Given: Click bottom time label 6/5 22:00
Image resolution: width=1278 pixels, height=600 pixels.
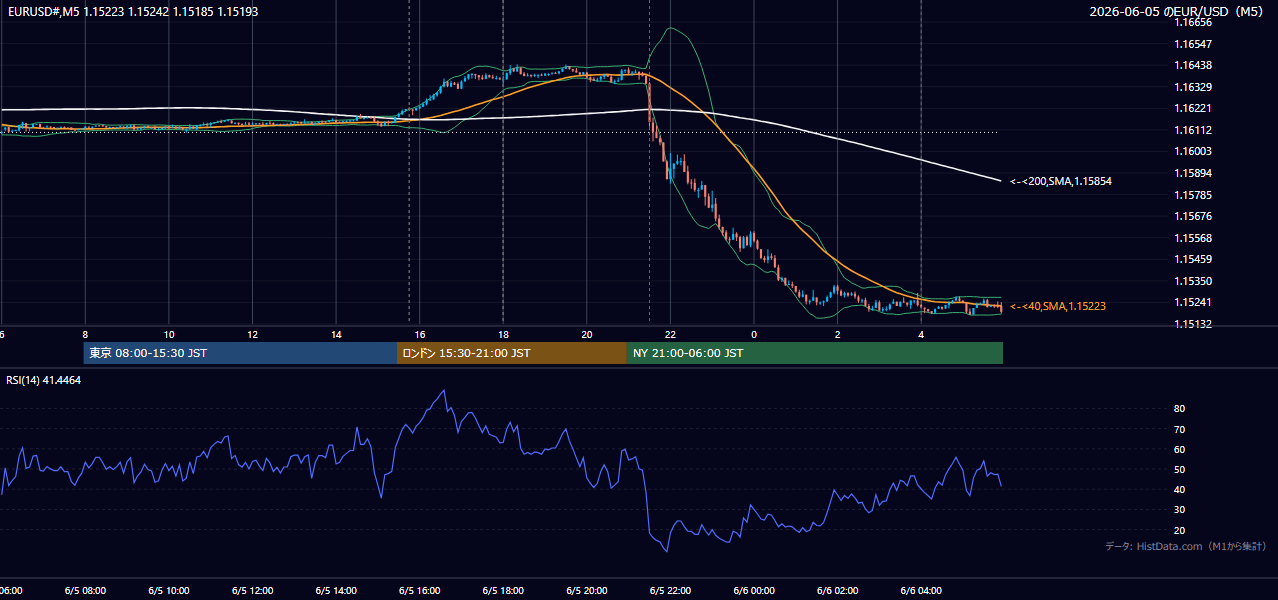Looking at the screenshot, I should (670, 591).
